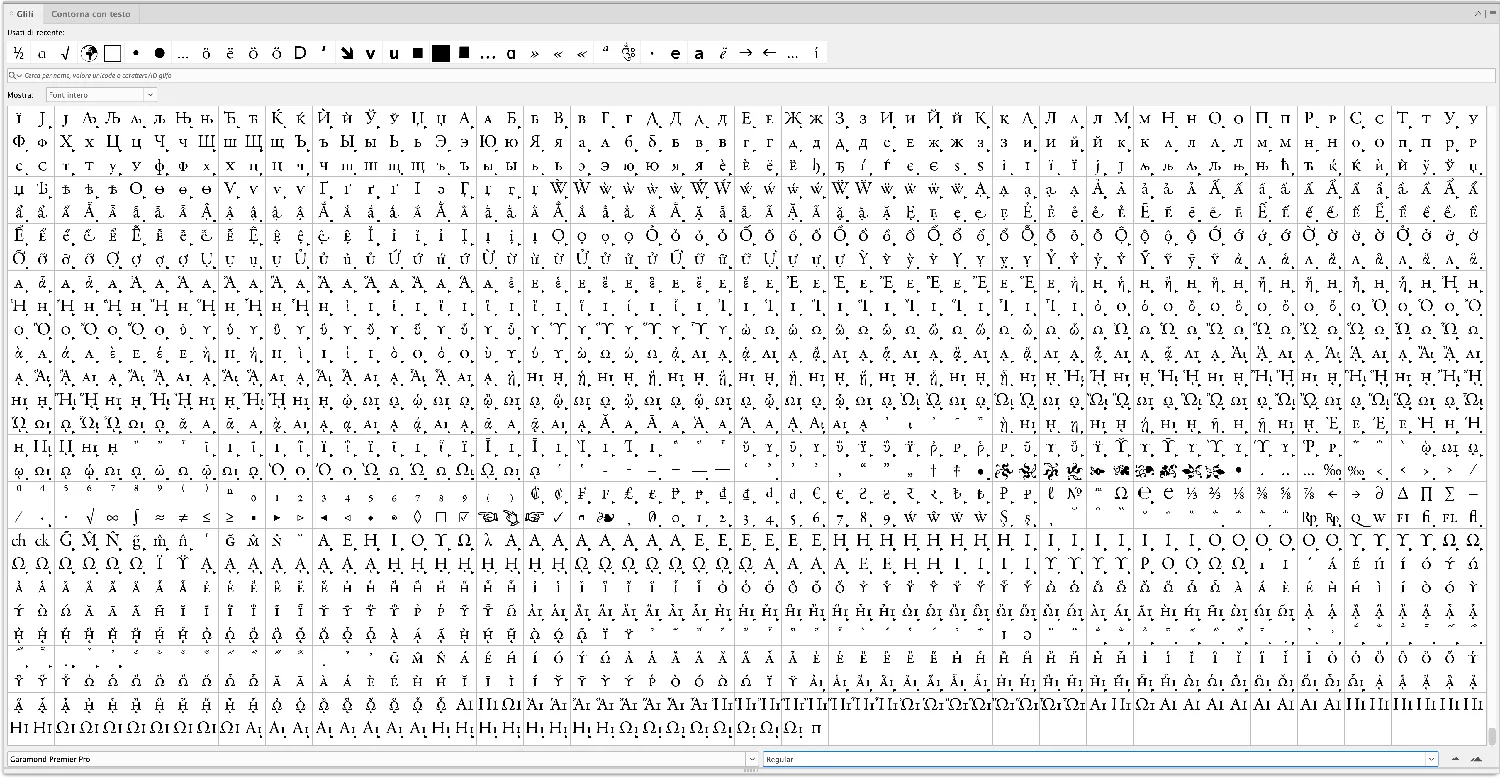Collapse the panel using the double-arrow icon
This screenshot has height=778, width=1500.
click(x=1476, y=14)
